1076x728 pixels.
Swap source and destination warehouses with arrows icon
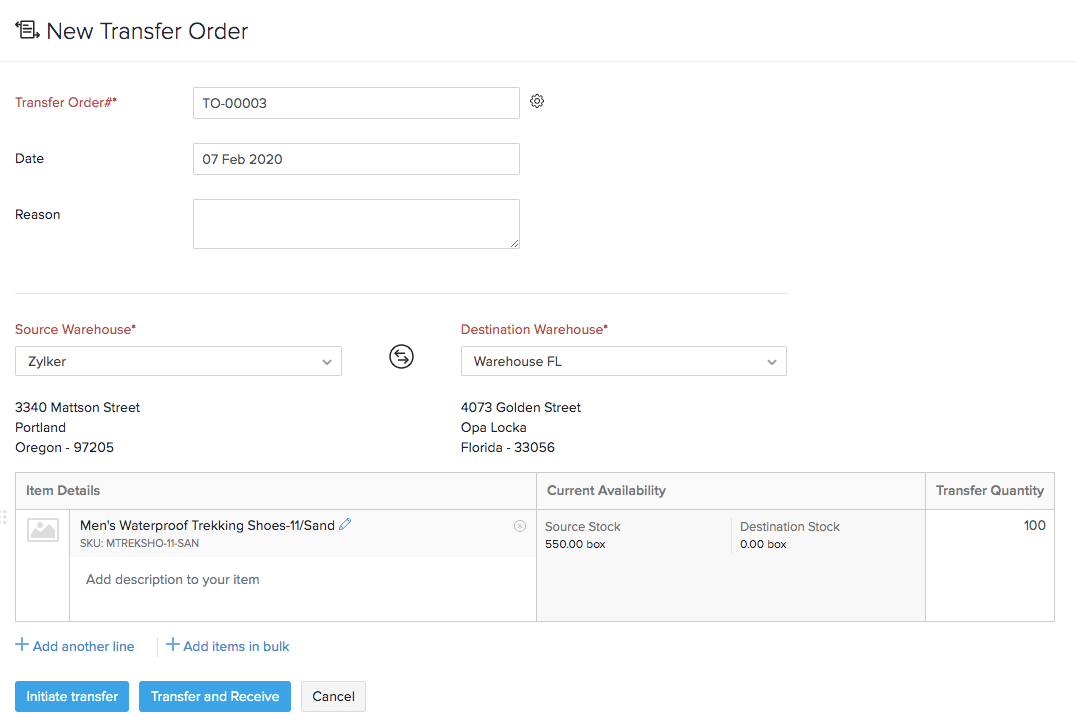[401, 356]
